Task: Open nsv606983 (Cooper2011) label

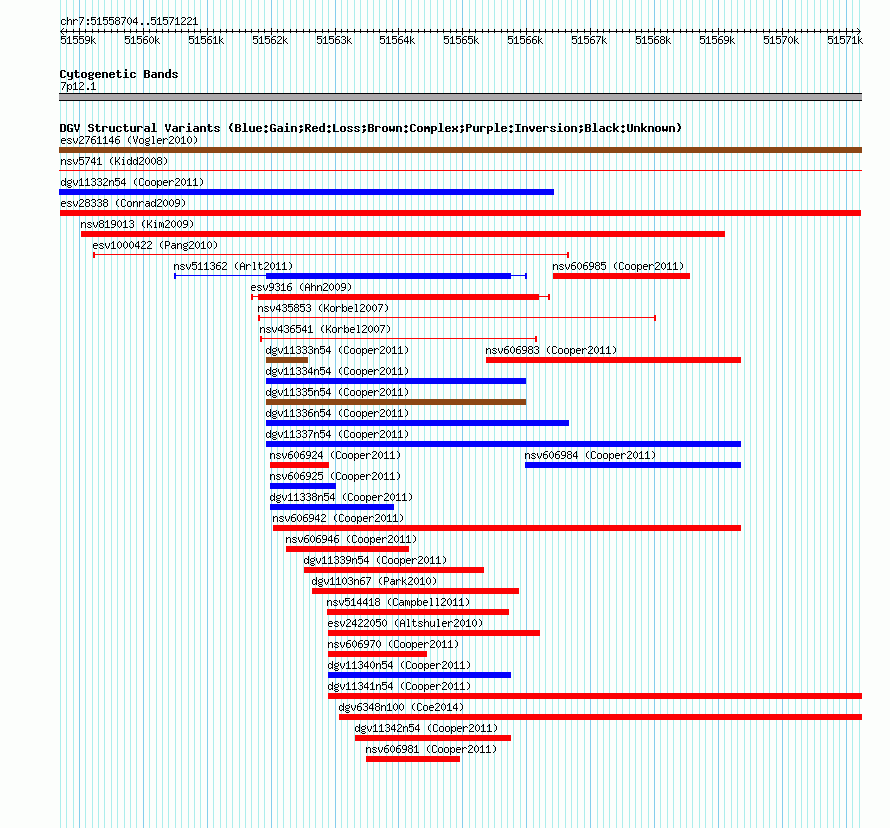Action: coord(551,350)
